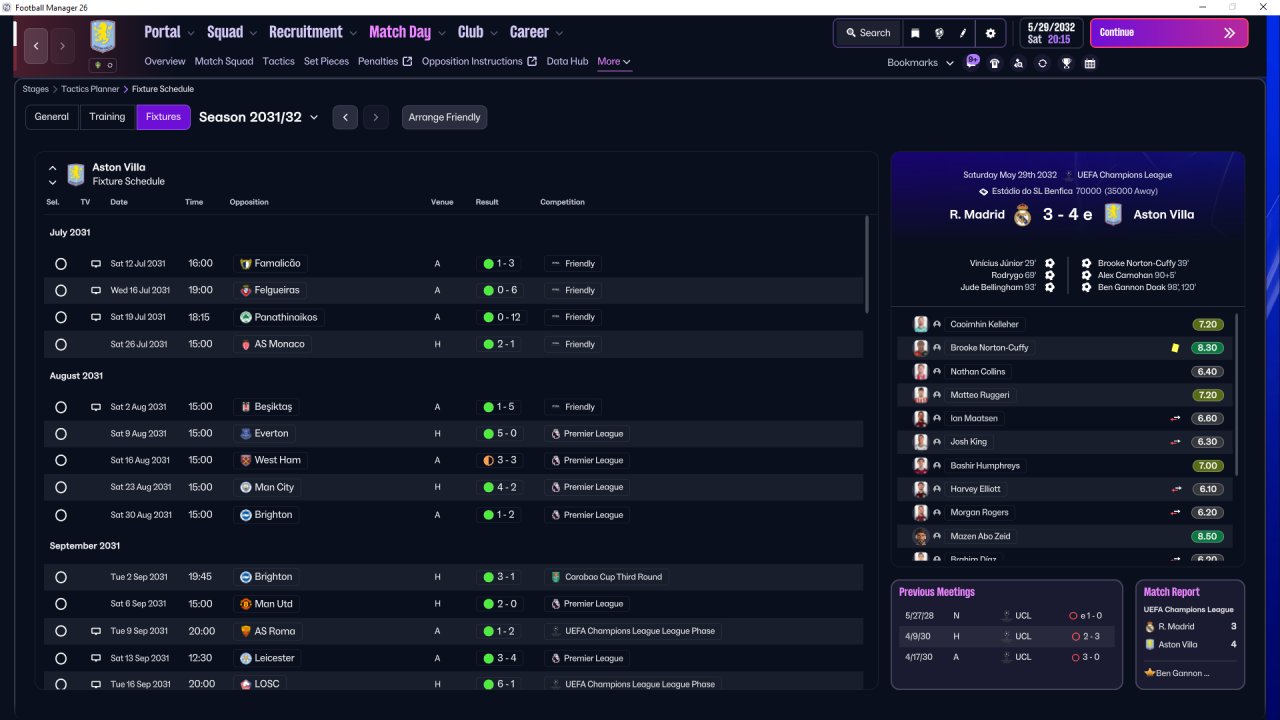Viewport: 1280px width, 720px height.
Task: Open the messages icon with 9+ badge
Action: (x=972, y=61)
